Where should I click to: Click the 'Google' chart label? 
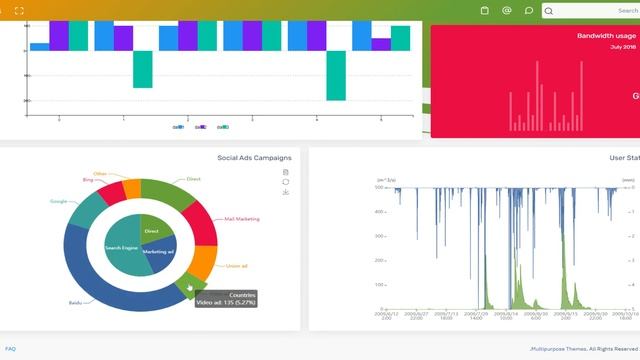click(58, 201)
